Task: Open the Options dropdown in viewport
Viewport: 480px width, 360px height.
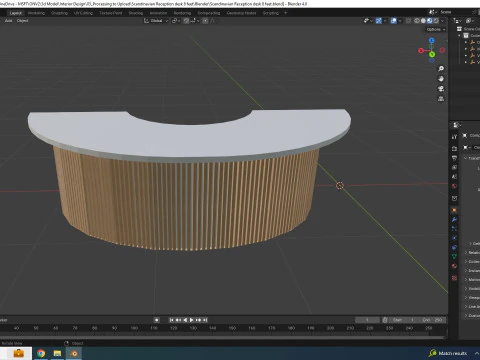Action: click(436, 29)
